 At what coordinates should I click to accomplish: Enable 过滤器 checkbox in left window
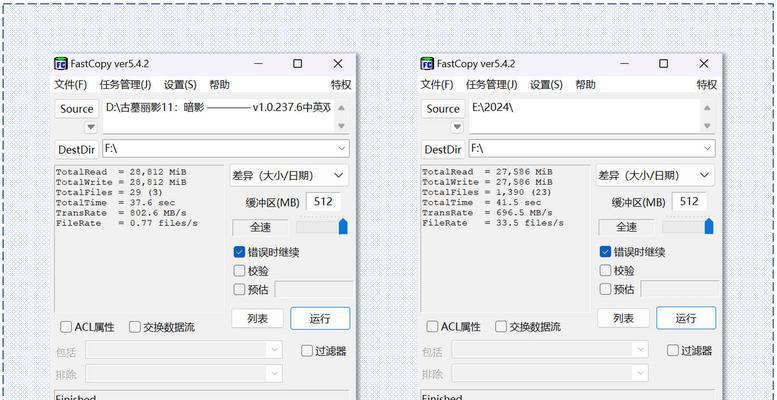307,351
